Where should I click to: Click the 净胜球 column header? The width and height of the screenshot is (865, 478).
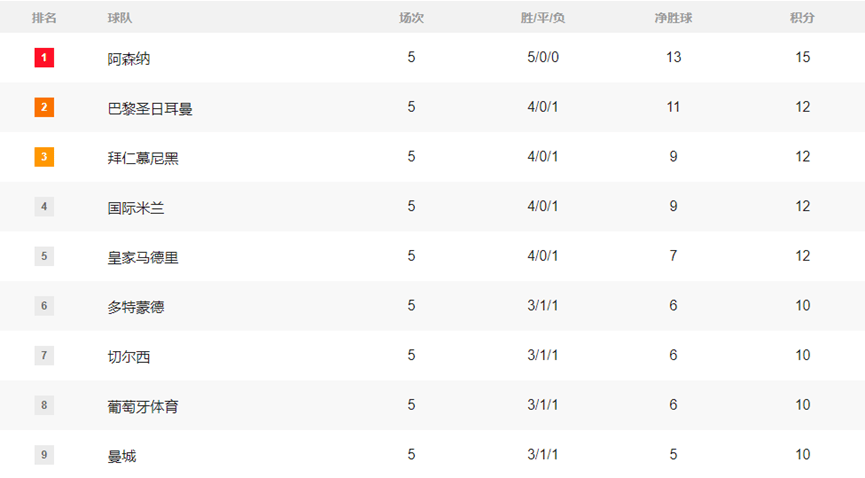673,18
